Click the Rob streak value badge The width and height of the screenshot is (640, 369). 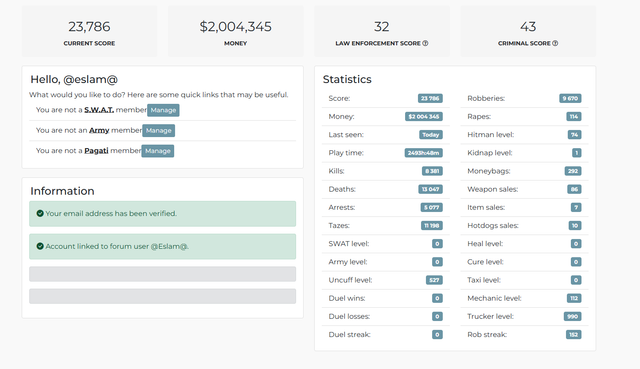pyautogui.click(x=573, y=335)
